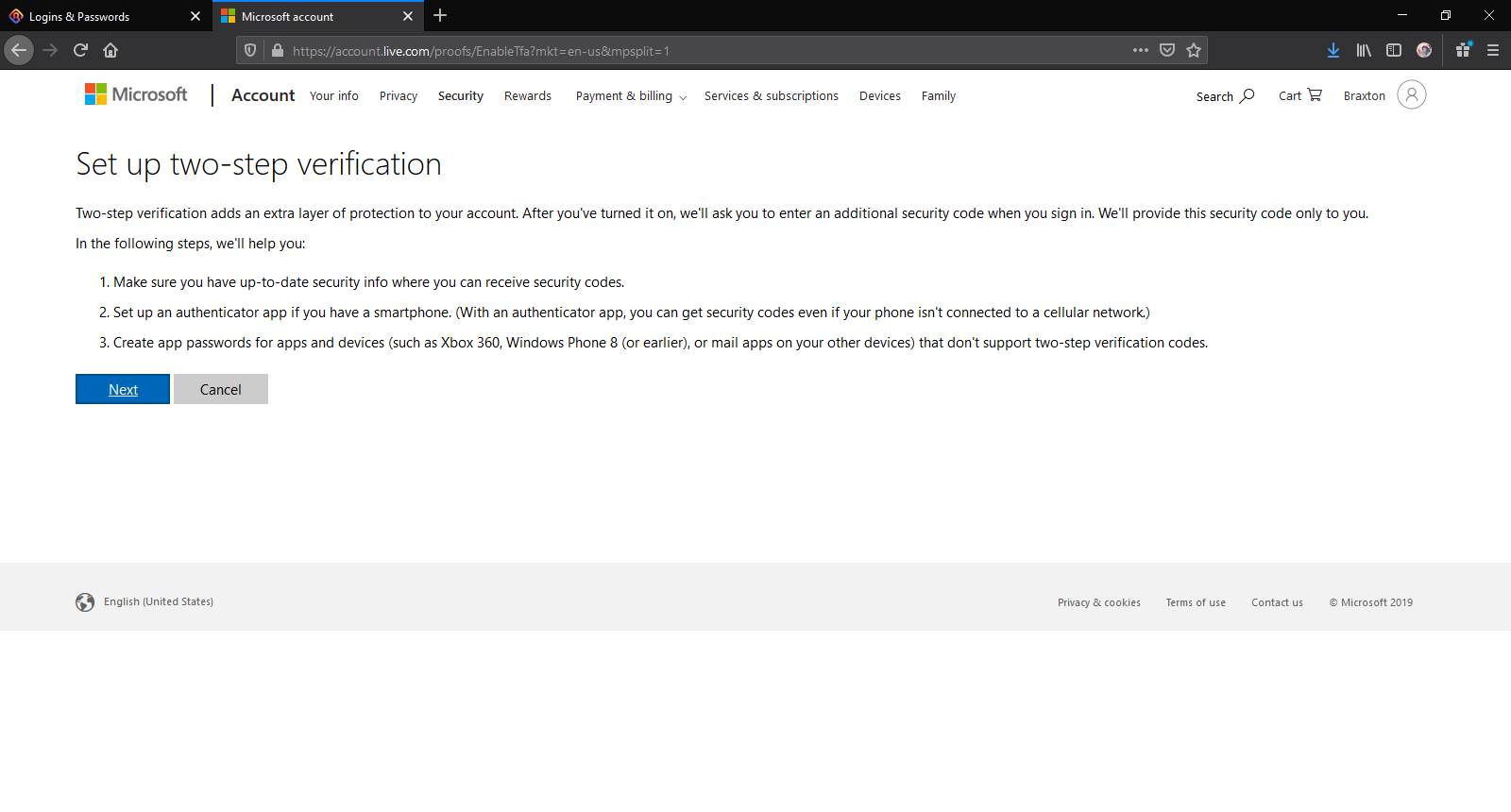
Task: Open a new browser tab
Action: pyautogui.click(x=440, y=16)
